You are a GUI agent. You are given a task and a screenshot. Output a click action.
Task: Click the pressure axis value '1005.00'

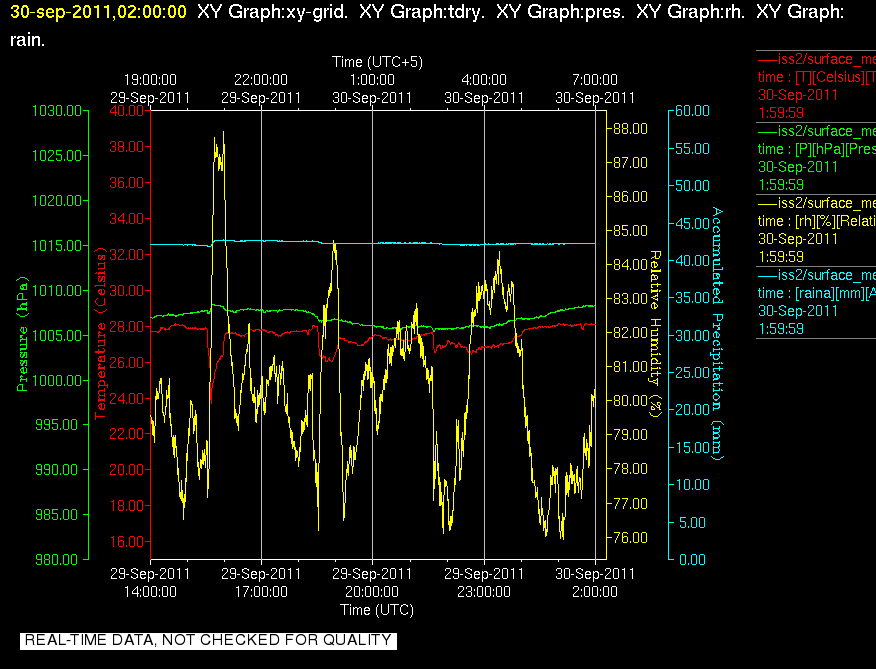tap(57, 335)
